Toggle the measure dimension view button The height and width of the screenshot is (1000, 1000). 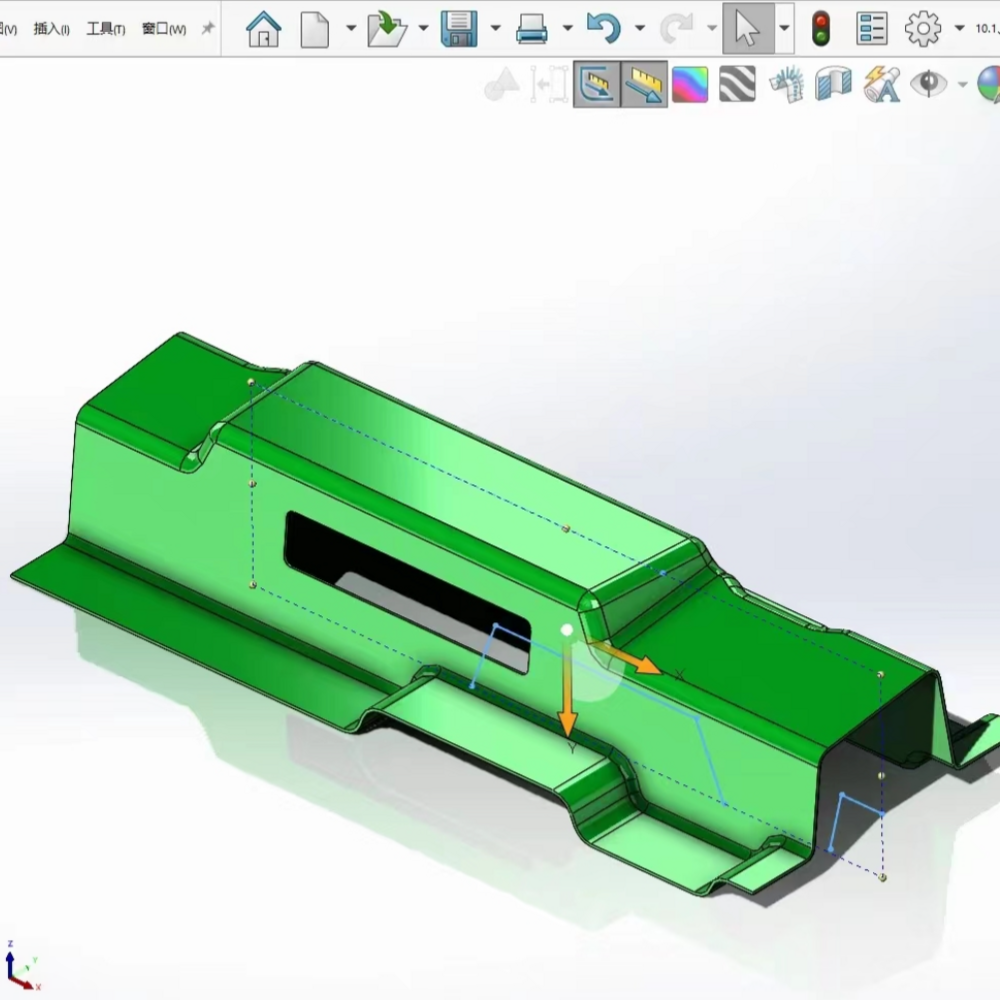pos(643,85)
